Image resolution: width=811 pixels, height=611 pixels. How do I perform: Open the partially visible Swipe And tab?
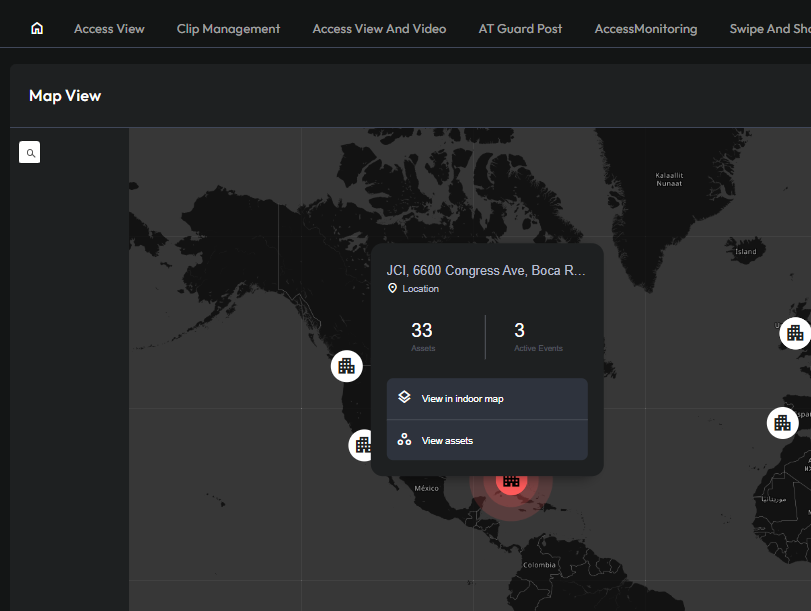pyautogui.click(x=769, y=29)
